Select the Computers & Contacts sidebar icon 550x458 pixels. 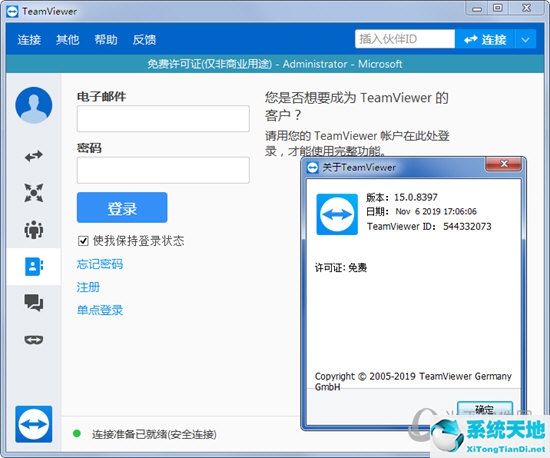point(34,266)
